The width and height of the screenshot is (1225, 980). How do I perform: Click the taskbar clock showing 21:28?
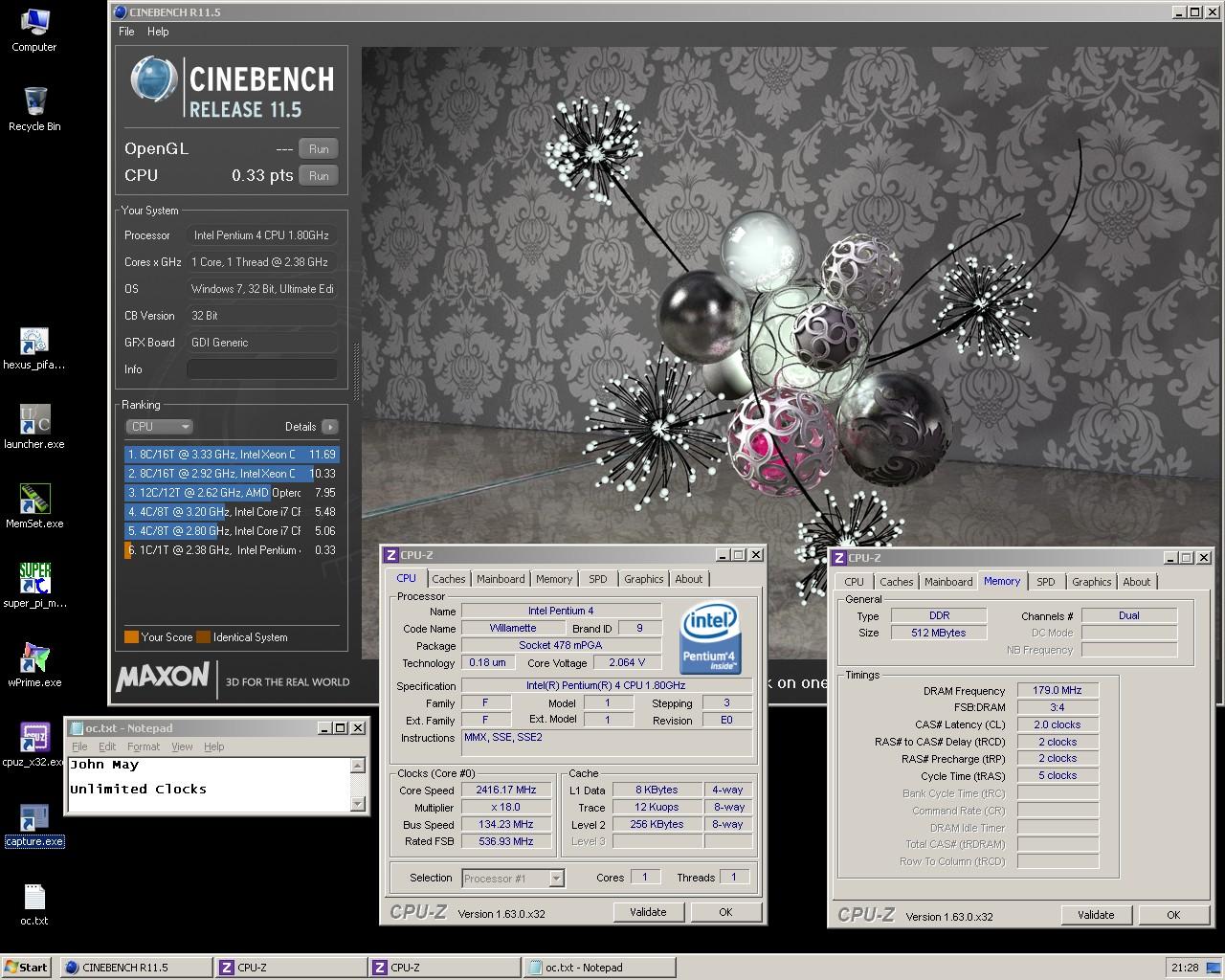[x=1185, y=968]
